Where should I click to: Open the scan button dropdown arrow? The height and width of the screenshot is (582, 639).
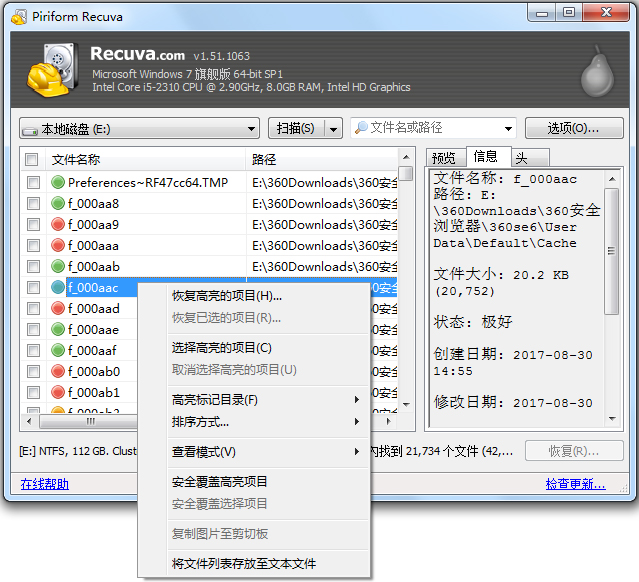click(x=333, y=129)
